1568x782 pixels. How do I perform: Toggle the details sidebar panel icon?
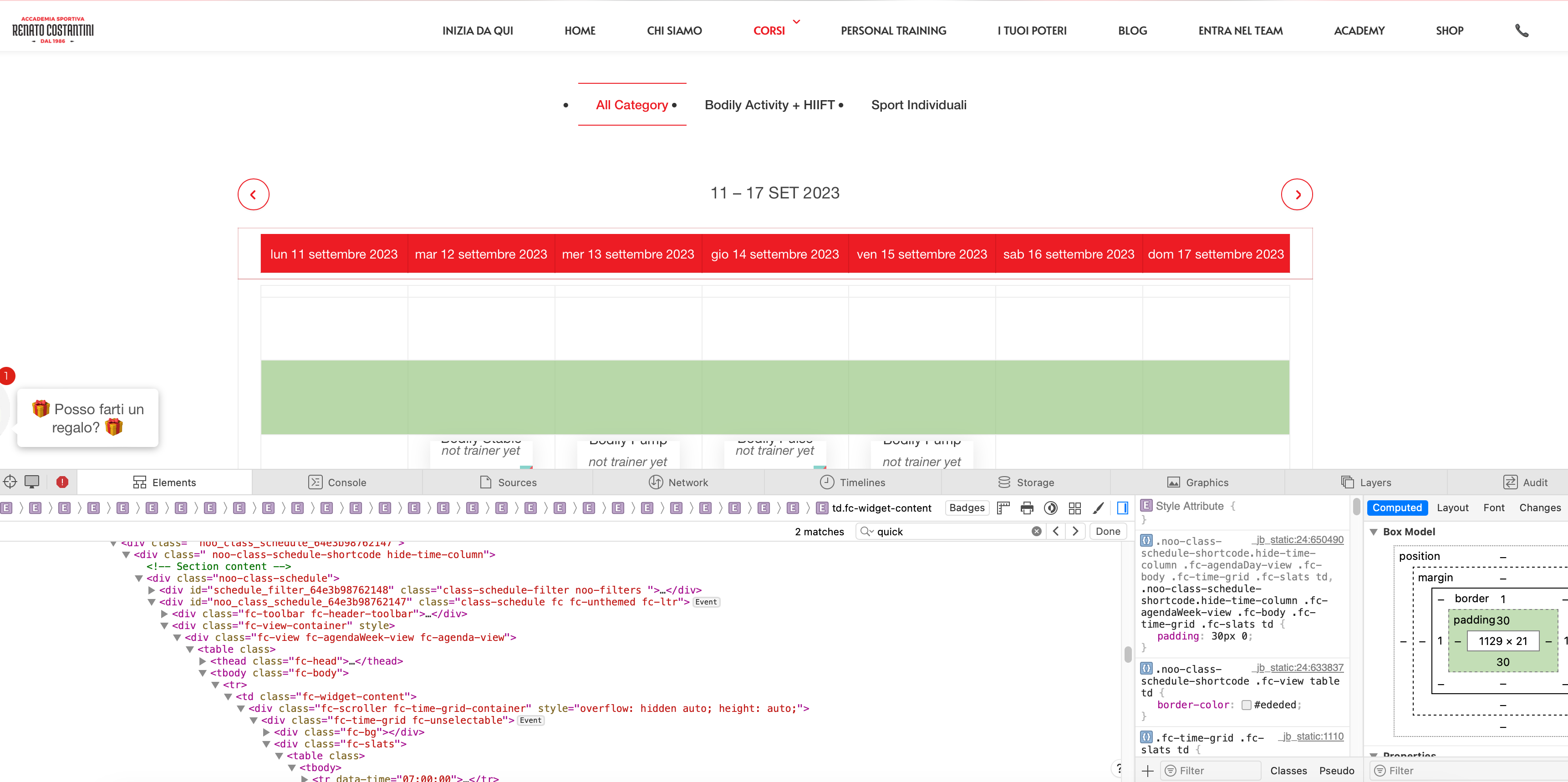click(x=1122, y=508)
